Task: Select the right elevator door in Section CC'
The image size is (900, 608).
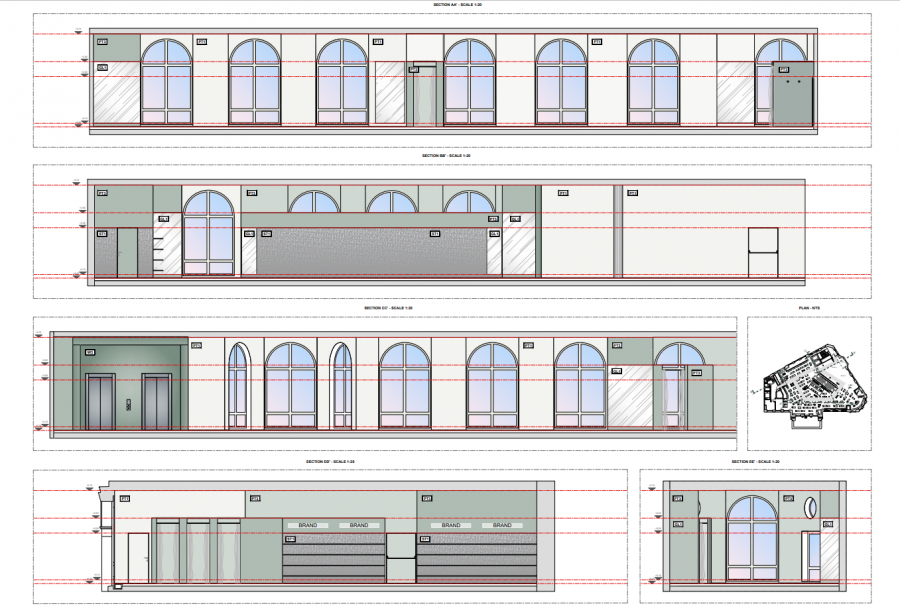Action: 157,401
